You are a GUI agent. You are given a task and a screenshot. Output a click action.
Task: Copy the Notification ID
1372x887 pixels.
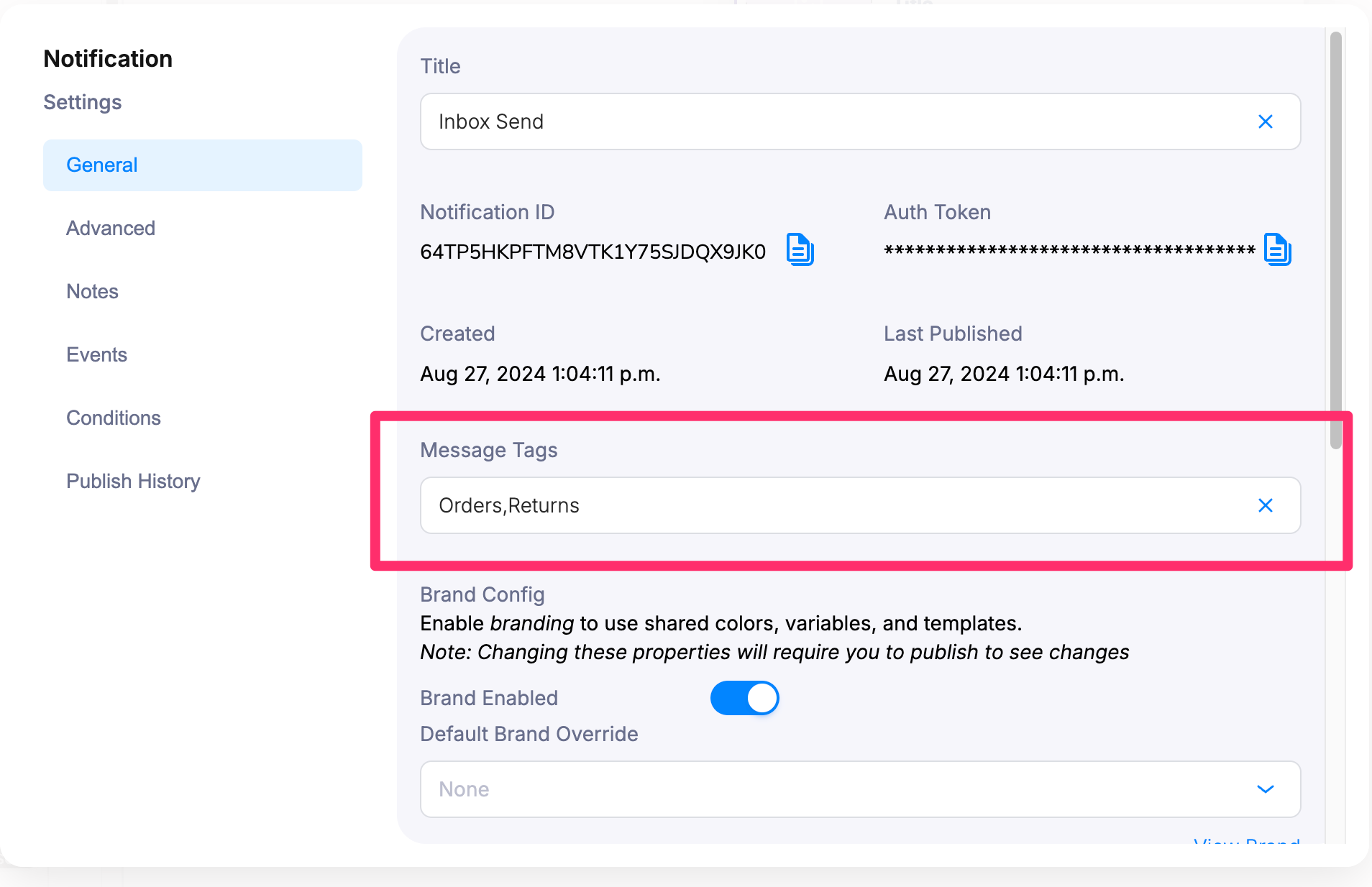(800, 251)
